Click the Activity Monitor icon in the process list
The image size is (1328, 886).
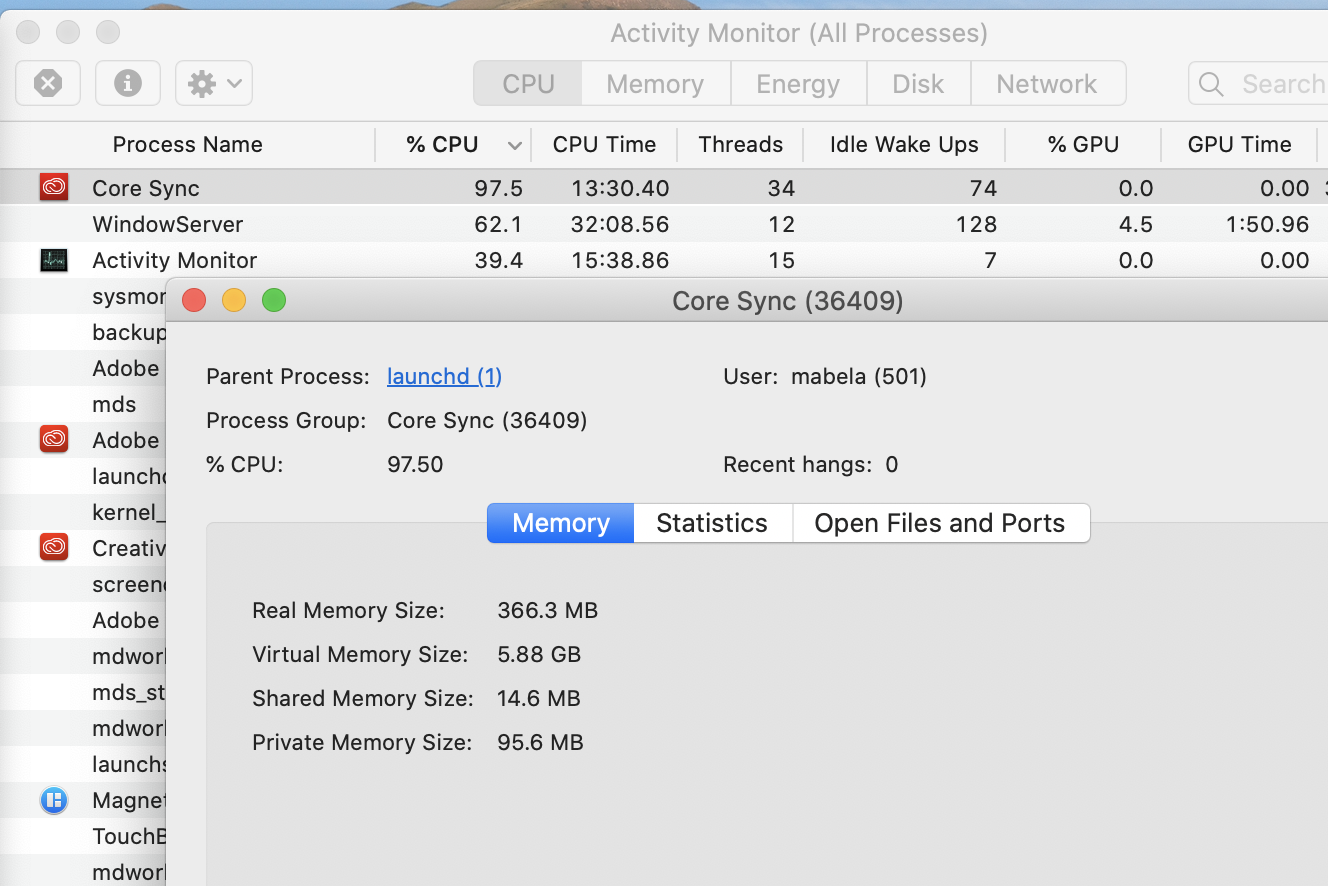coord(53,259)
